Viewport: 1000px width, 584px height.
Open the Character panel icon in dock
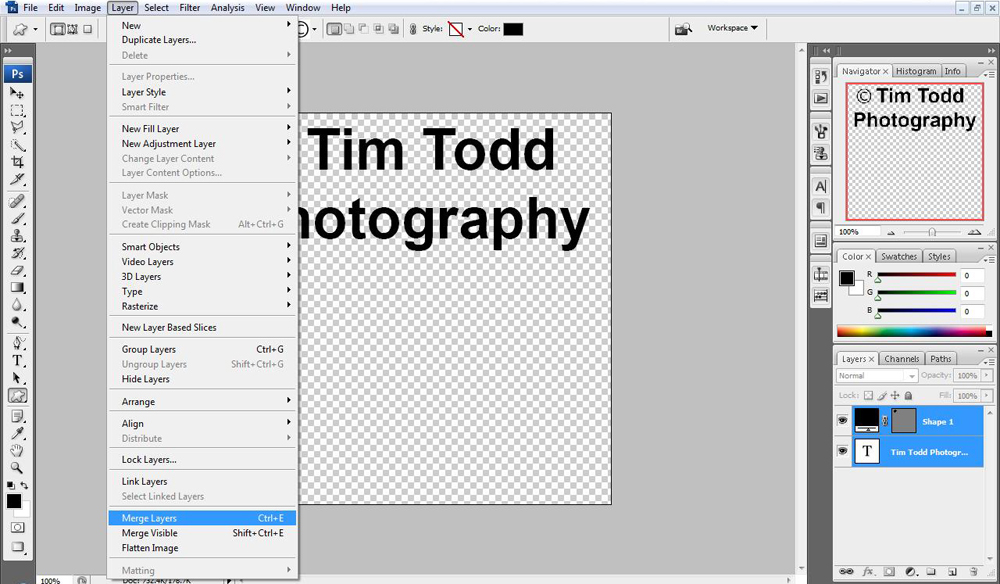click(x=821, y=186)
